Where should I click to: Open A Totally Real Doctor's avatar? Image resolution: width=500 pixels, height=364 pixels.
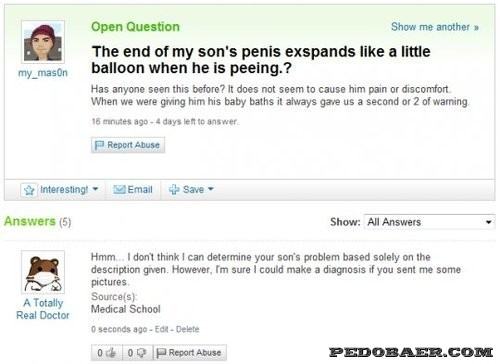pos(43,272)
